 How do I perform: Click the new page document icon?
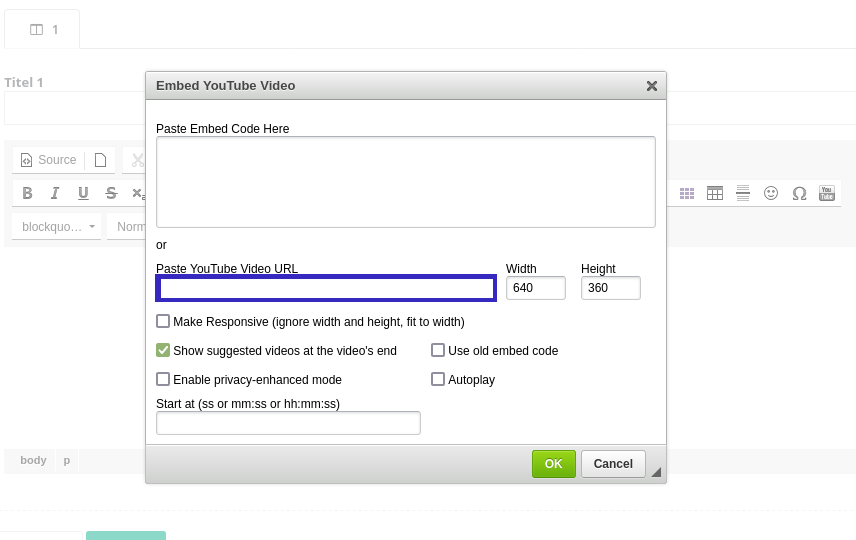pyautogui.click(x=100, y=160)
